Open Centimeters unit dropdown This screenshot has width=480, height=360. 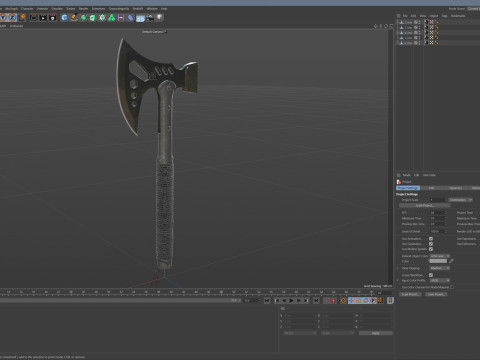[460, 200]
